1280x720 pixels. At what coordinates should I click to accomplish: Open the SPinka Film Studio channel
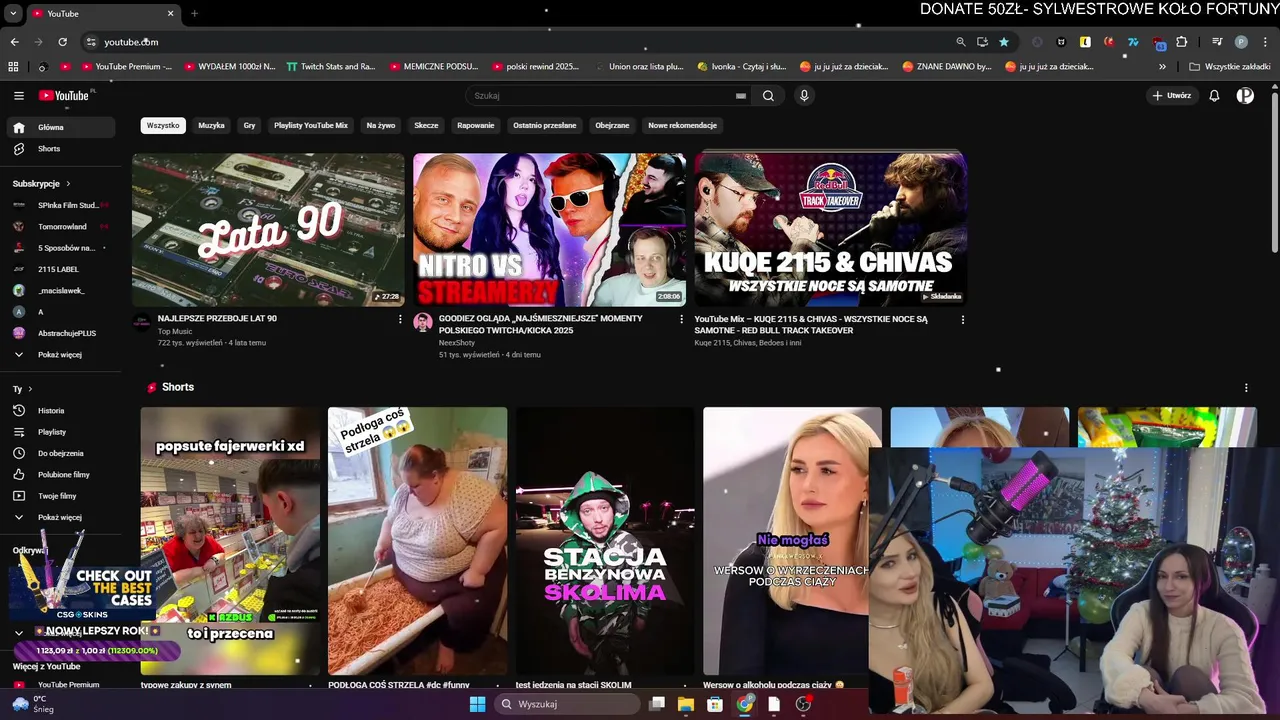(61, 205)
